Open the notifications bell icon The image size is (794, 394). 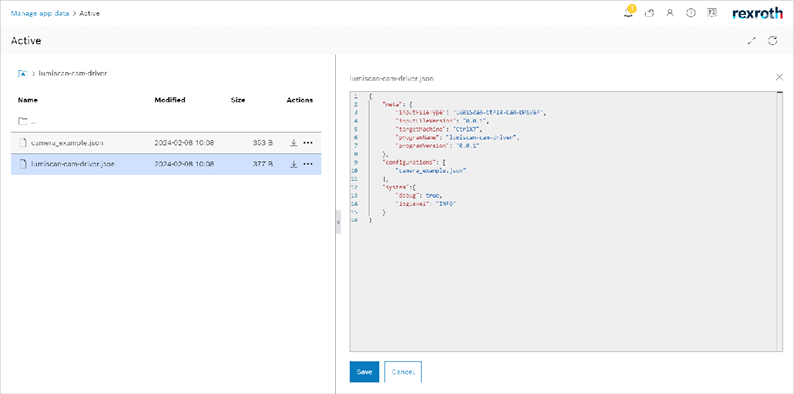[628, 13]
